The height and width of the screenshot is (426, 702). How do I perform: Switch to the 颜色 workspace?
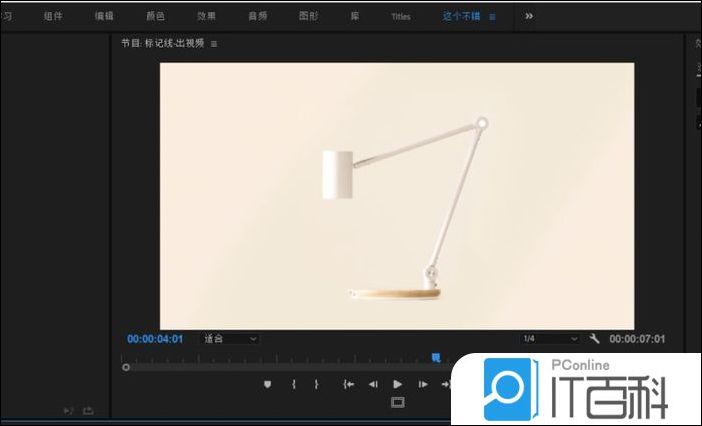[155, 16]
